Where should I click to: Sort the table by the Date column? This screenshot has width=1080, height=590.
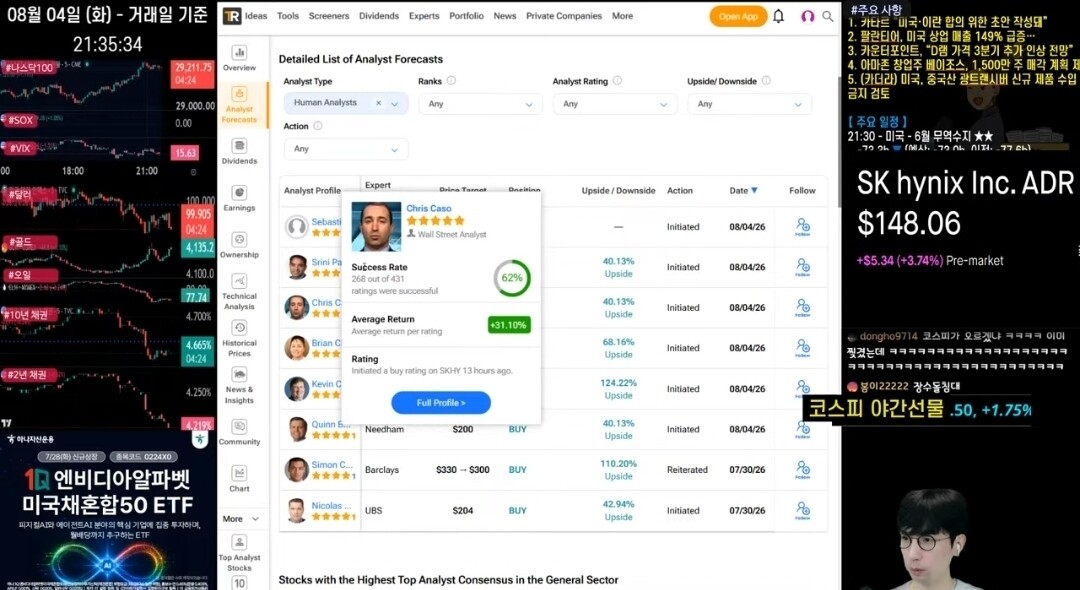coord(743,191)
